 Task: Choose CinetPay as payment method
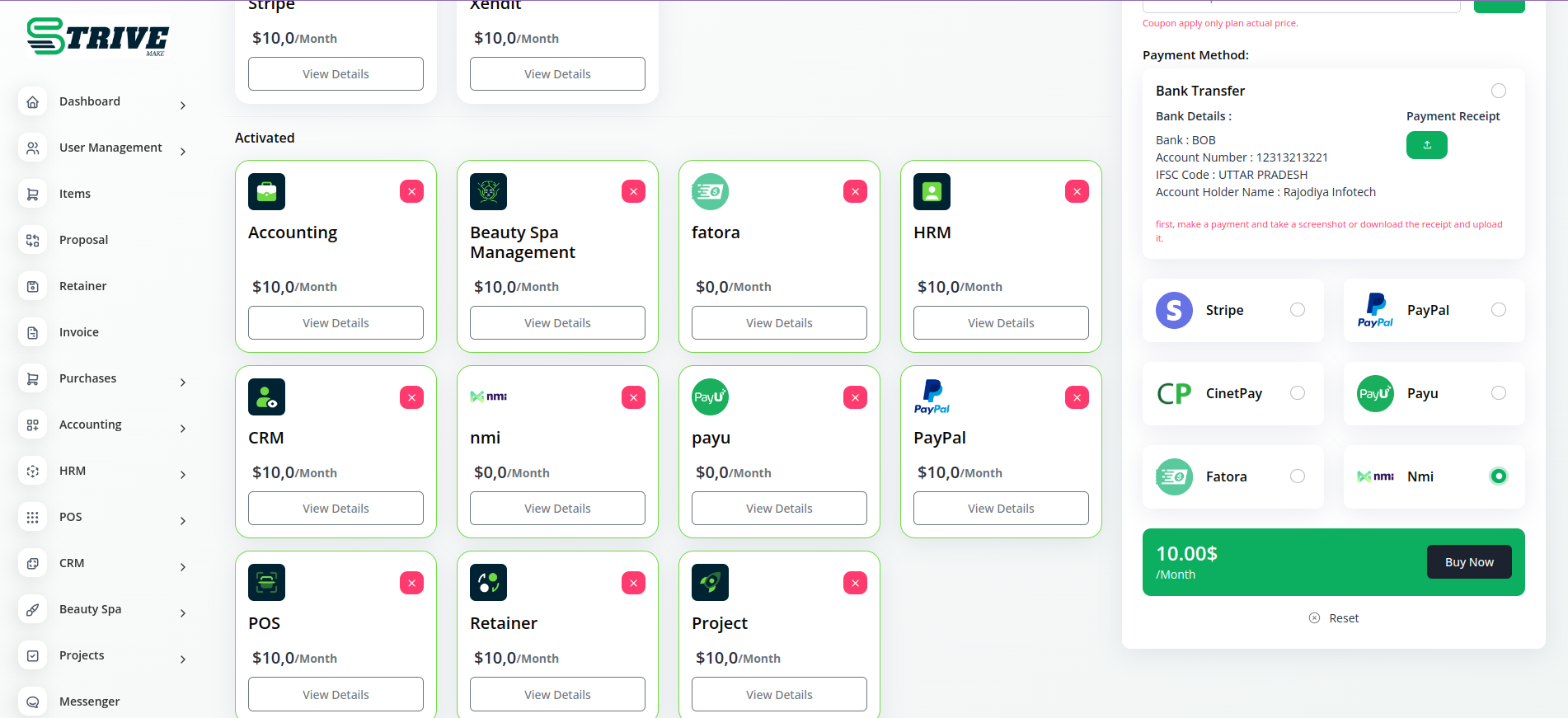click(x=1297, y=393)
